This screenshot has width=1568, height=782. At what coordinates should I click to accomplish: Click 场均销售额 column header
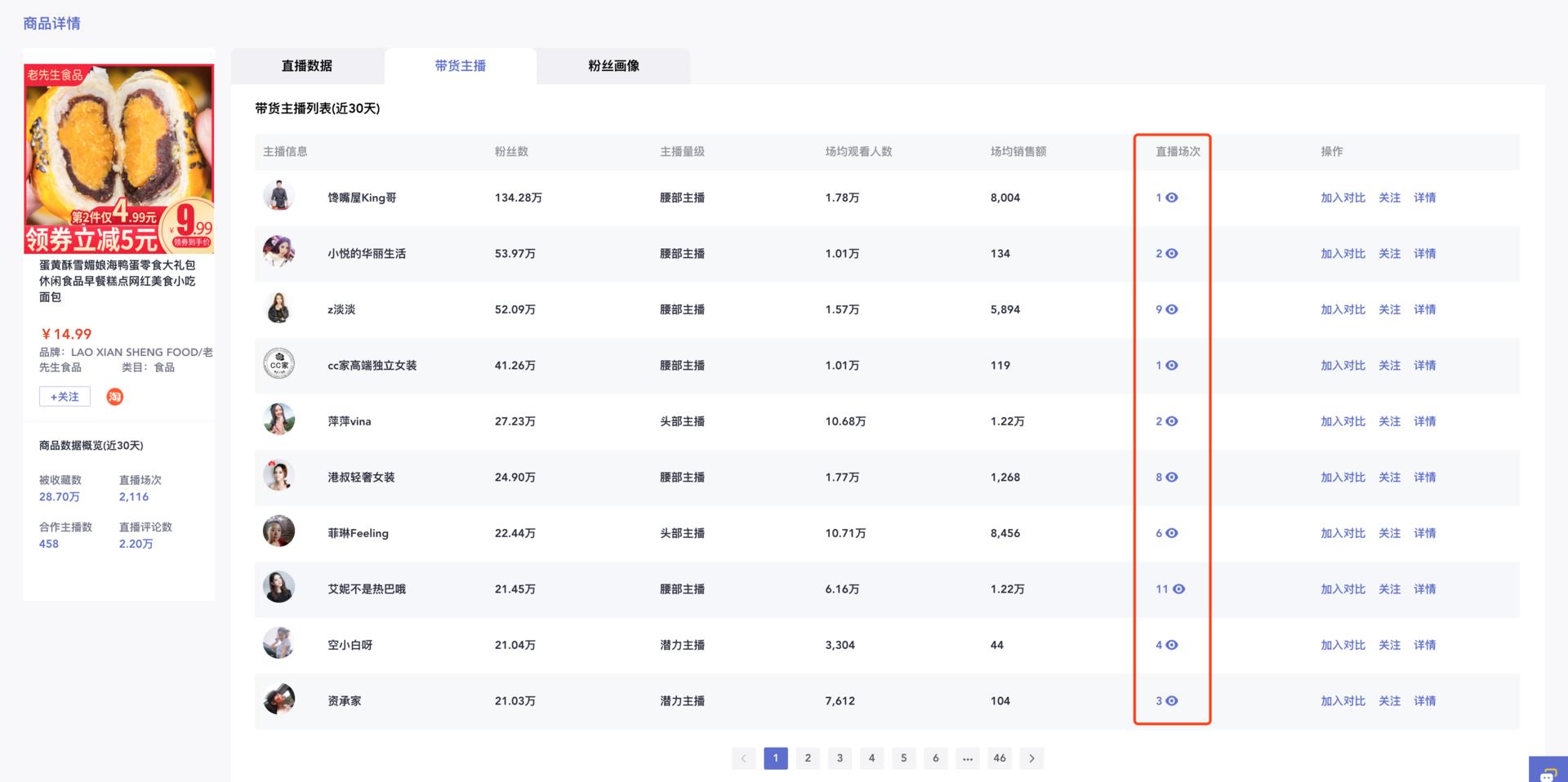[1018, 152]
